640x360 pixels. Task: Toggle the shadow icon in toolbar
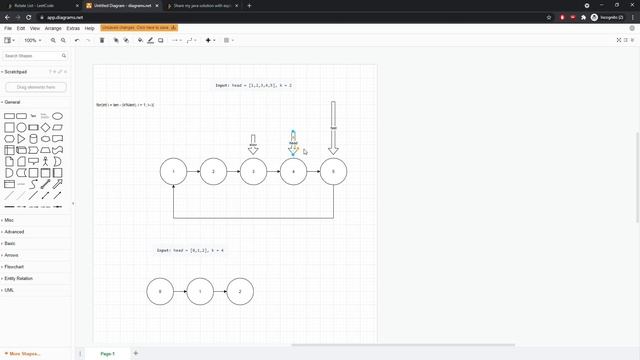(x=161, y=40)
